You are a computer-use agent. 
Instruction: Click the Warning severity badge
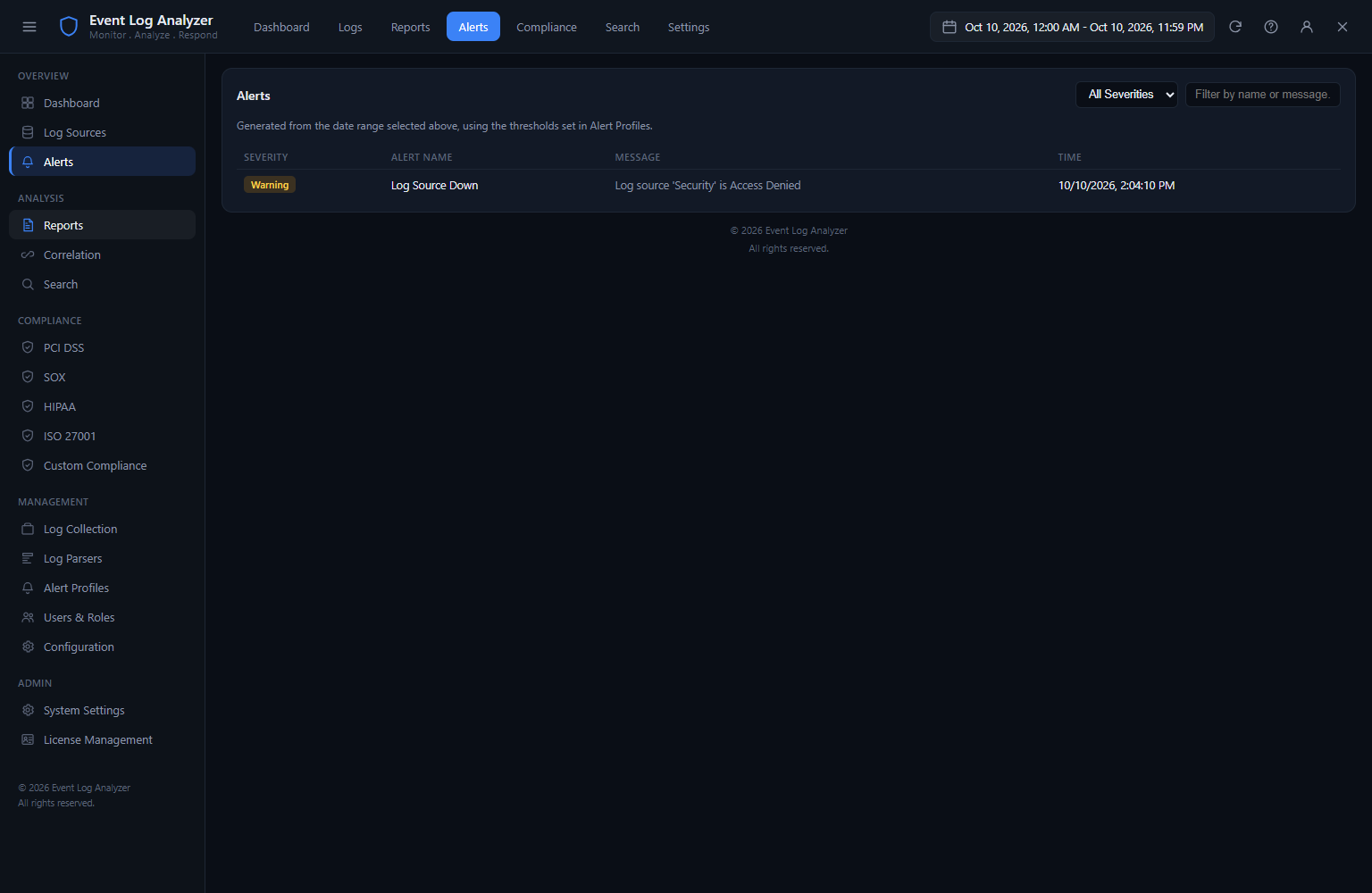tap(270, 185)
